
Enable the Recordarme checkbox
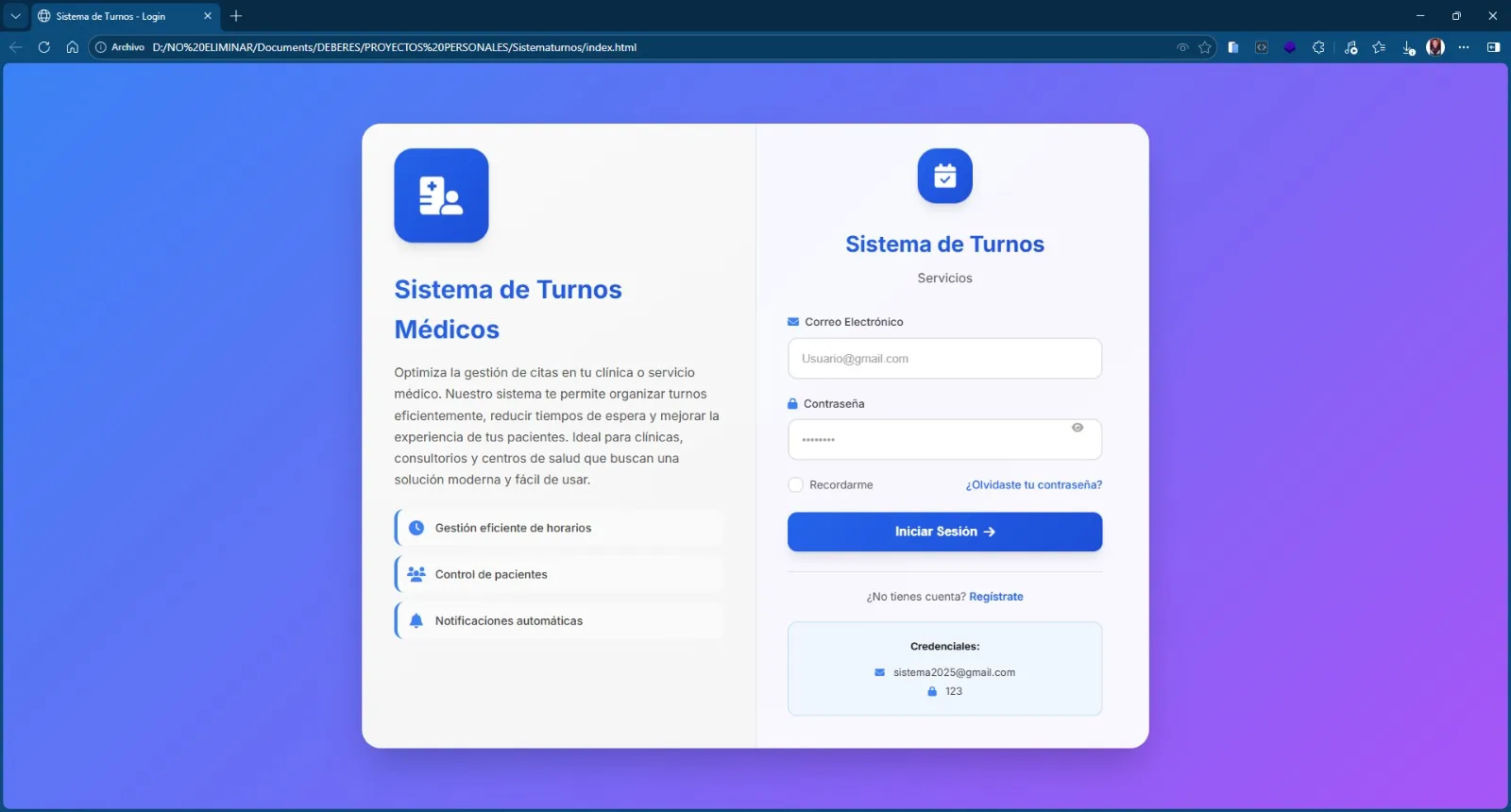click(x=795, y=484)
